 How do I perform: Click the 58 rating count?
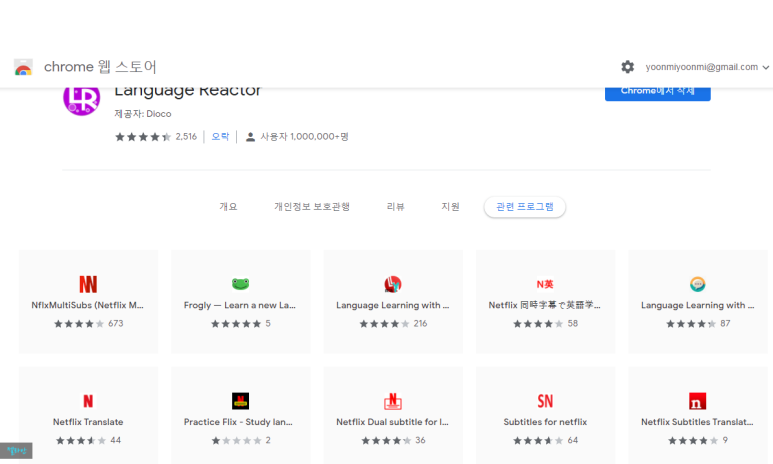[573, 323]
